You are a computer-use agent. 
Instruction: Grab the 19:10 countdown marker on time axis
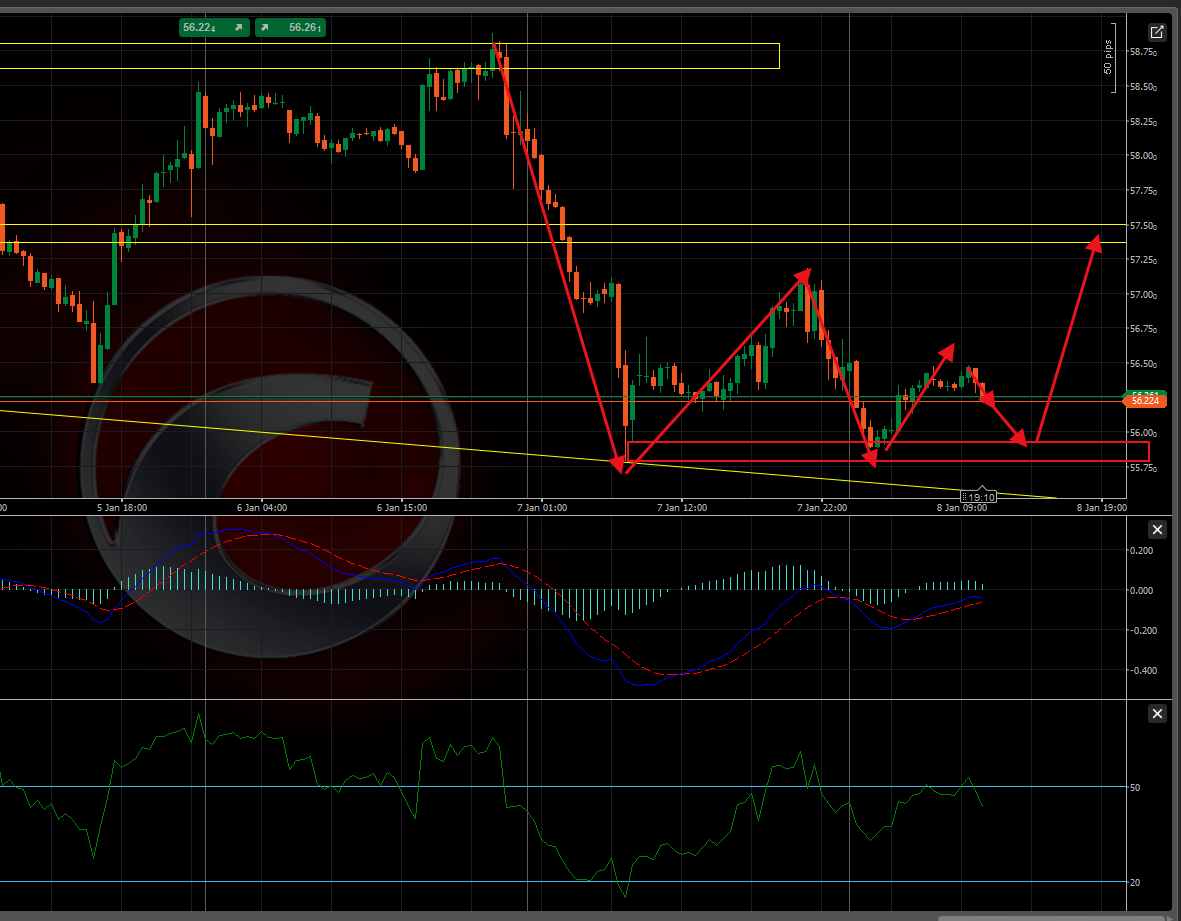click(979, 497)
